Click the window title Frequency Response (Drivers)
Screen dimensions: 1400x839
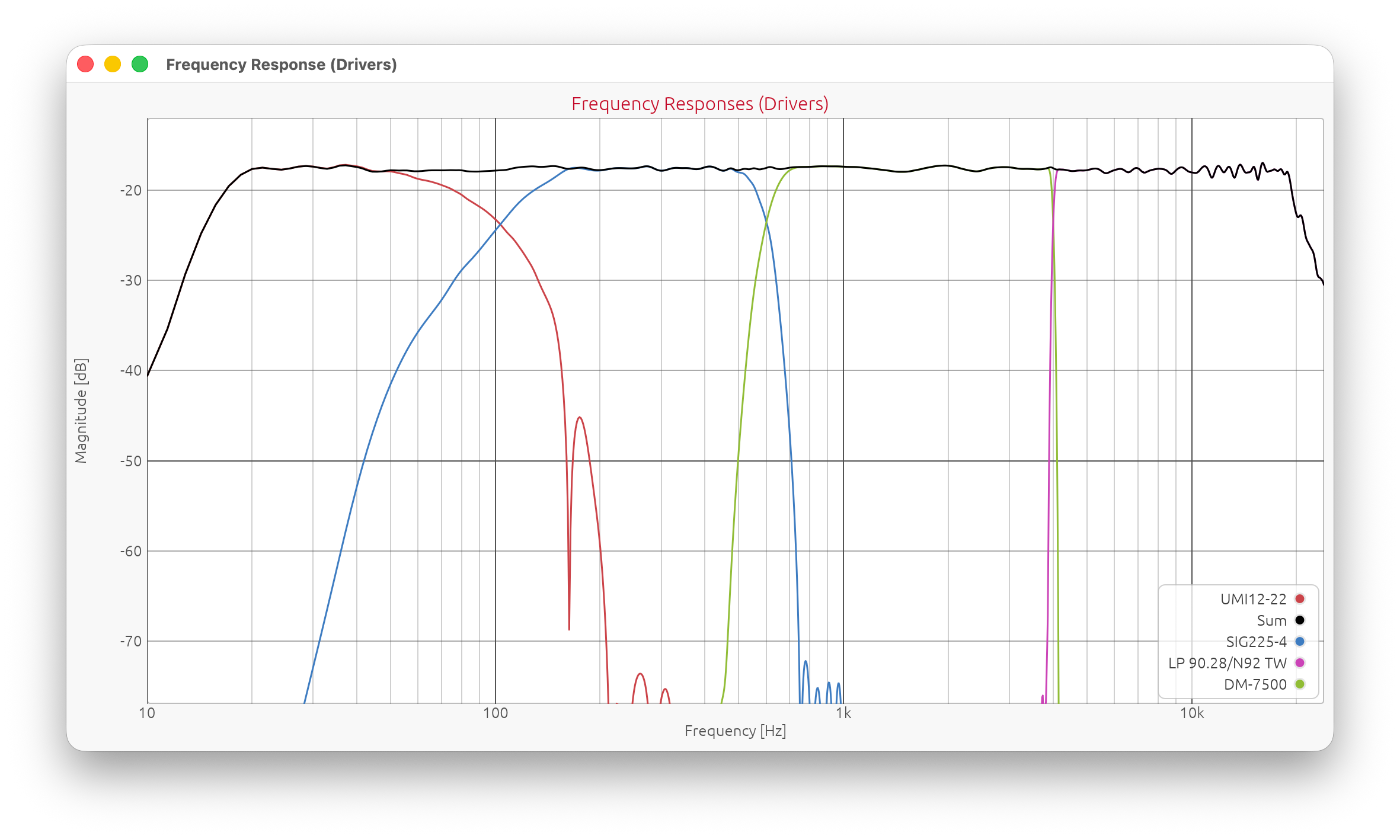(281, 65)
